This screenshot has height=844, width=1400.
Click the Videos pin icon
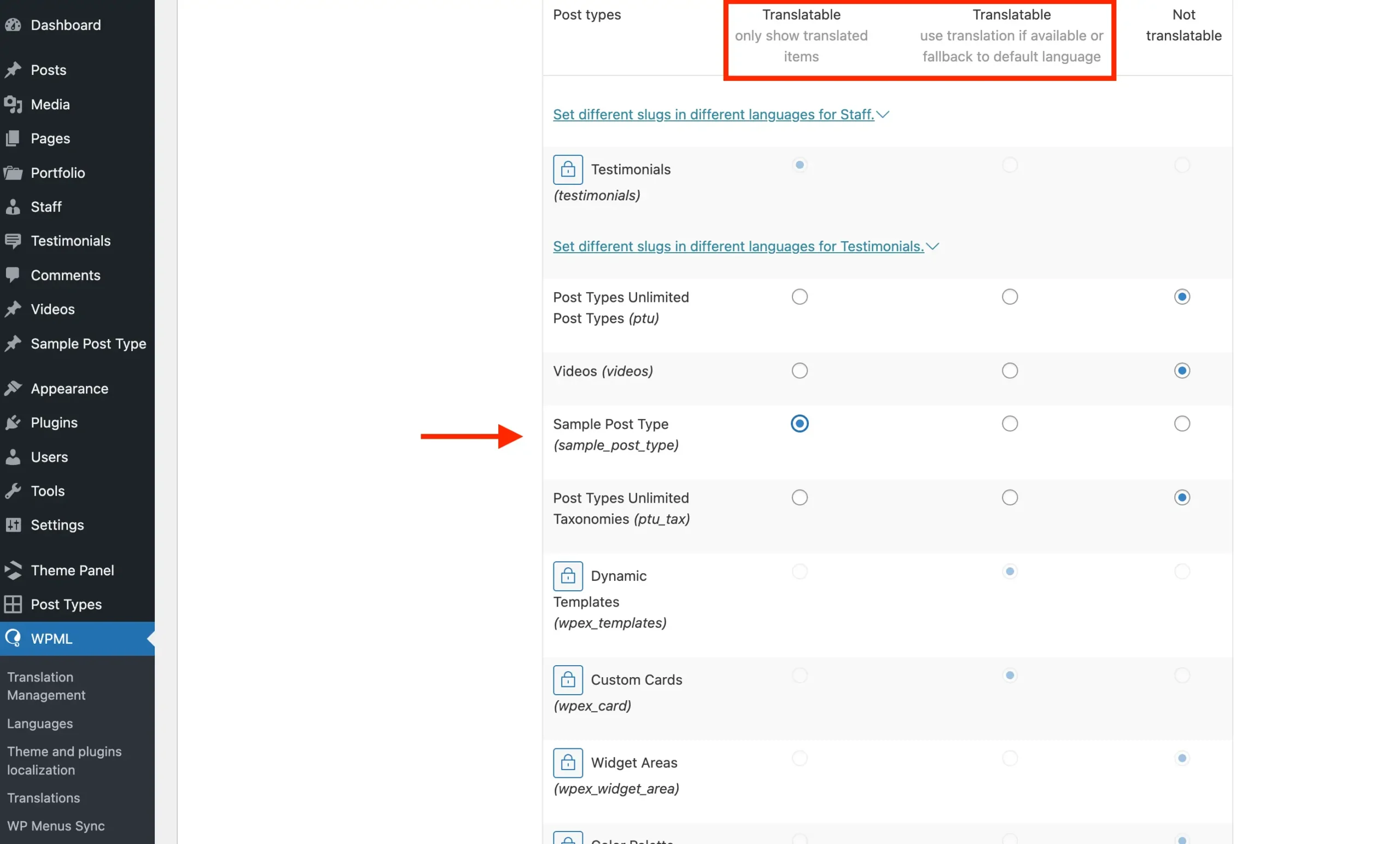pyautogui.click(x=13, y=309)
